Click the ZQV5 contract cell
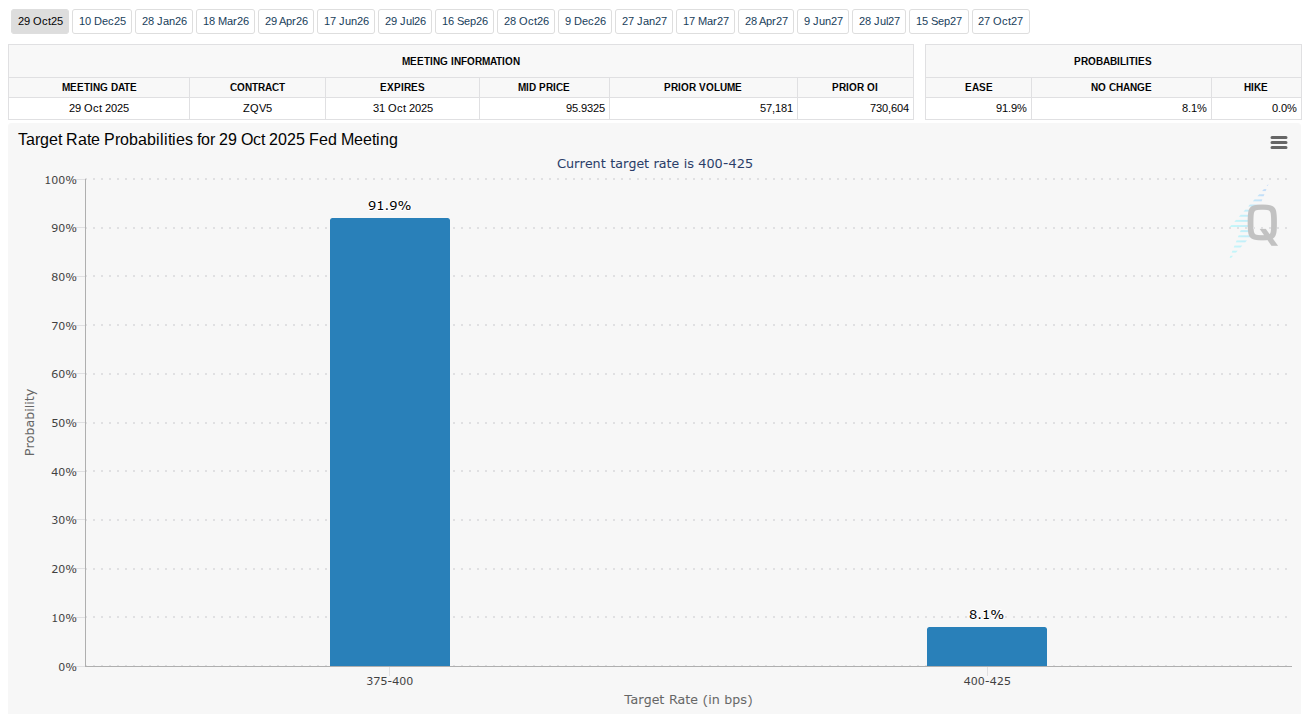 (x=257, y=108)
